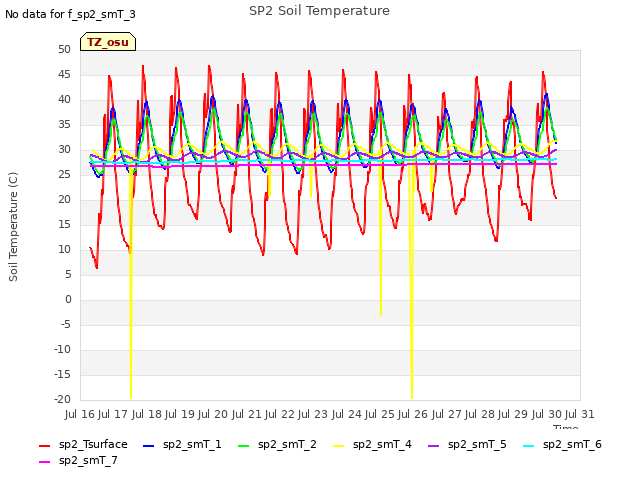Screen dimensions: 640x480
Task: Toggle sp2_smT_4 series in legend
Action: [372, 444]
